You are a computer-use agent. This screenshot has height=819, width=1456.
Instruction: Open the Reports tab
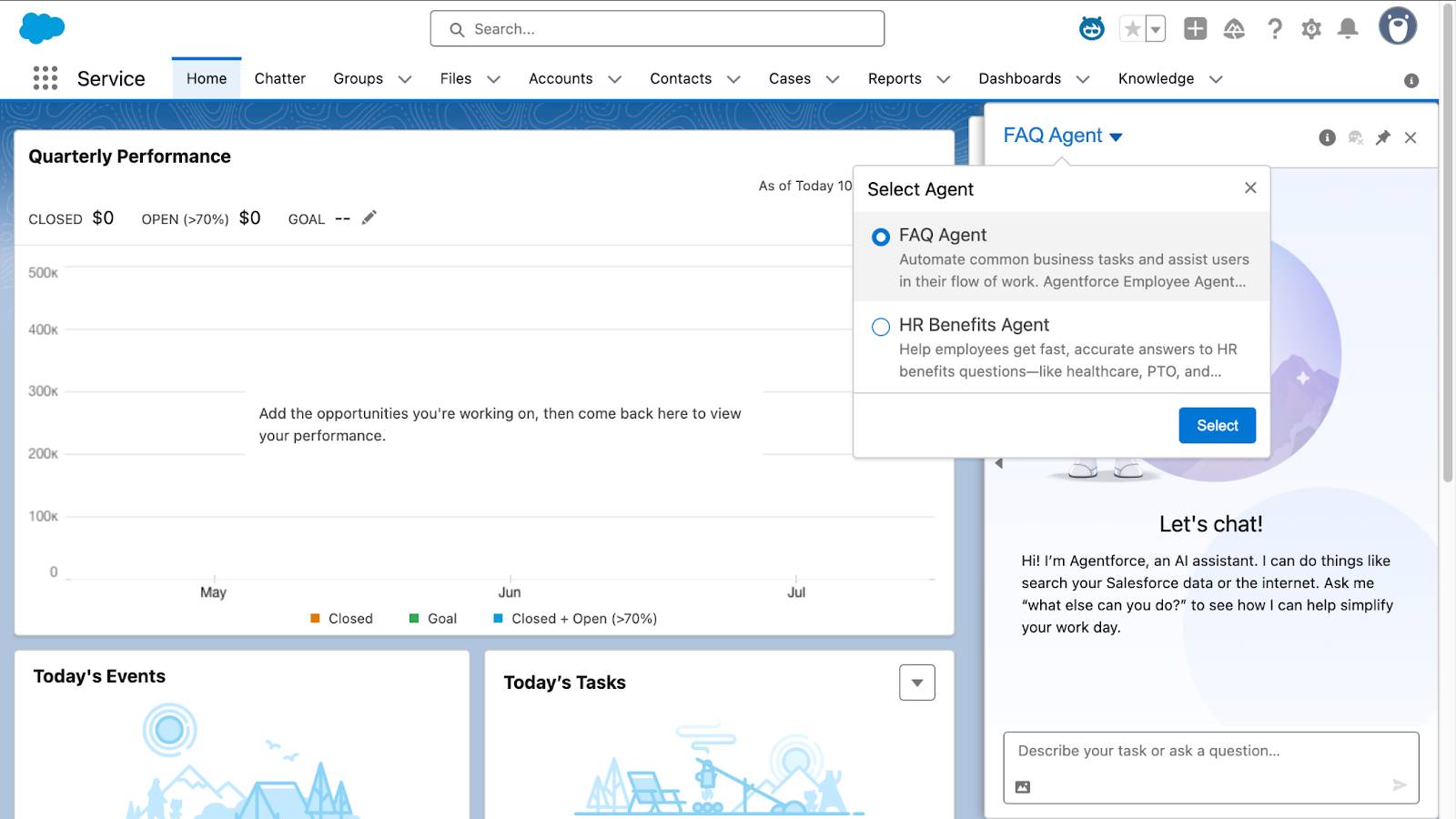pyautogui.click(x=895, y=78)
